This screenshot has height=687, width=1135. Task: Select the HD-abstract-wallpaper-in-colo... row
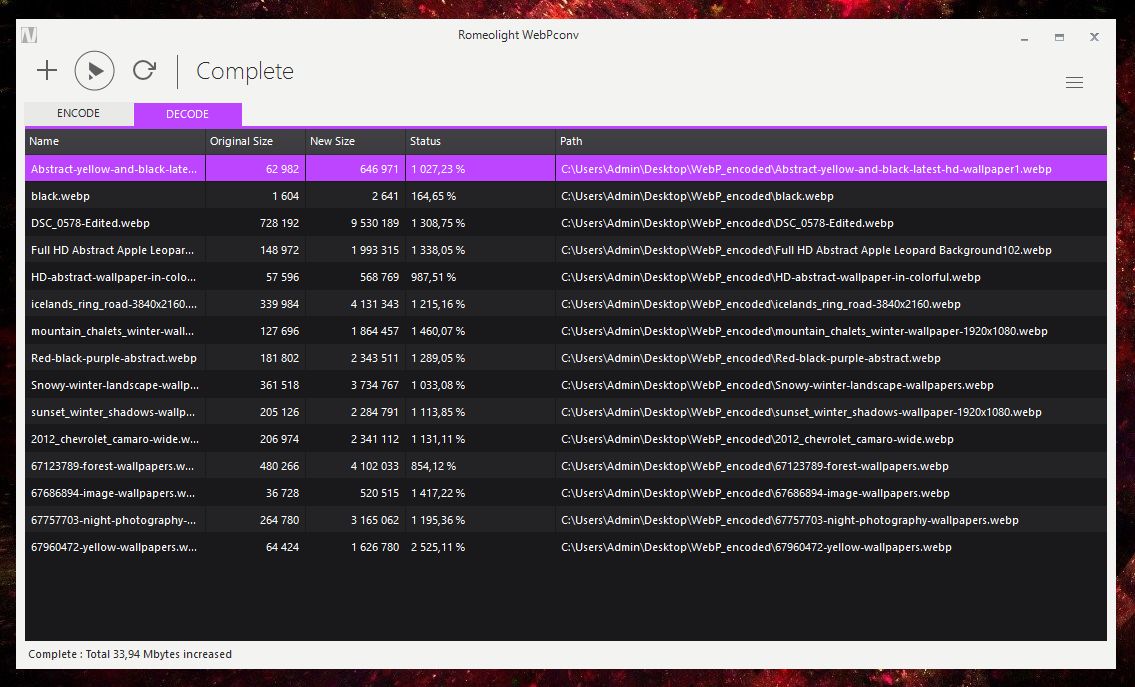(566, 277)
